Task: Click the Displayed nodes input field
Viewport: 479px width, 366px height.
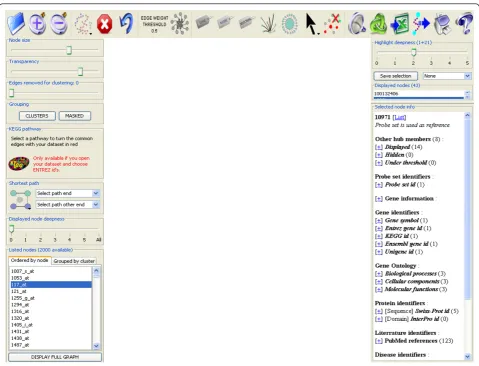Action: pyautogui.click(x=419, y=94)
